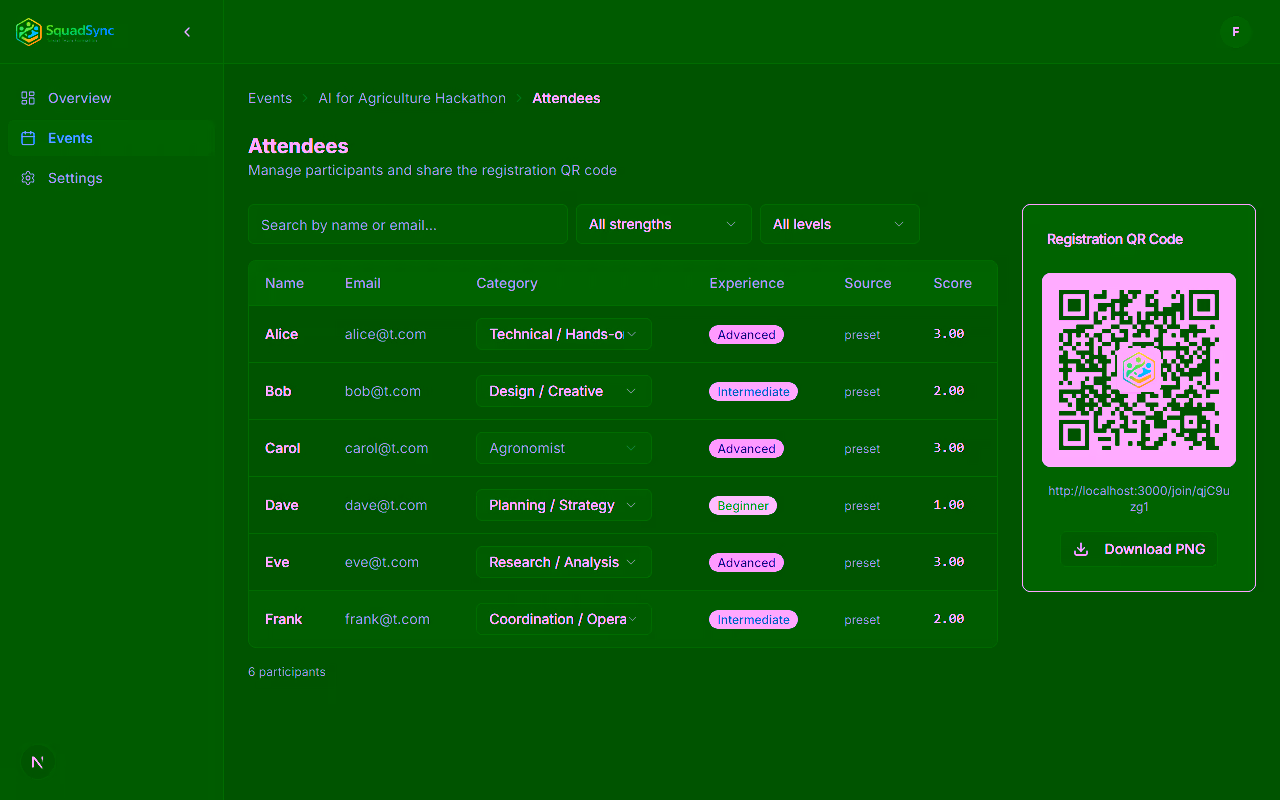Open the user avatar F menu
1280x800 pixels.
[1236, 32]
